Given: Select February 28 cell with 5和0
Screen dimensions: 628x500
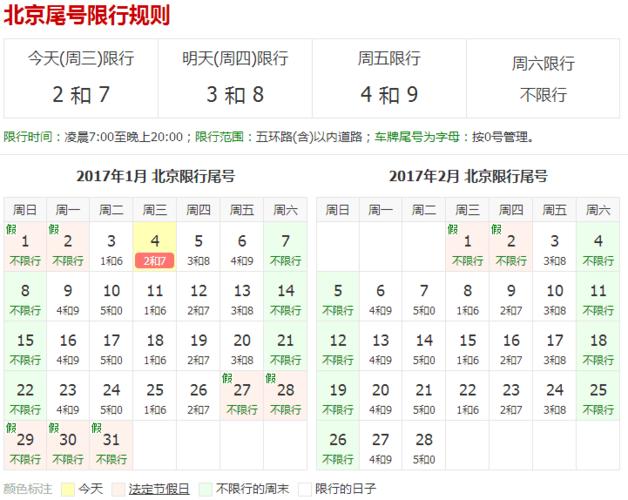Looking at the screenshot, I should click(x=424, y=446).
